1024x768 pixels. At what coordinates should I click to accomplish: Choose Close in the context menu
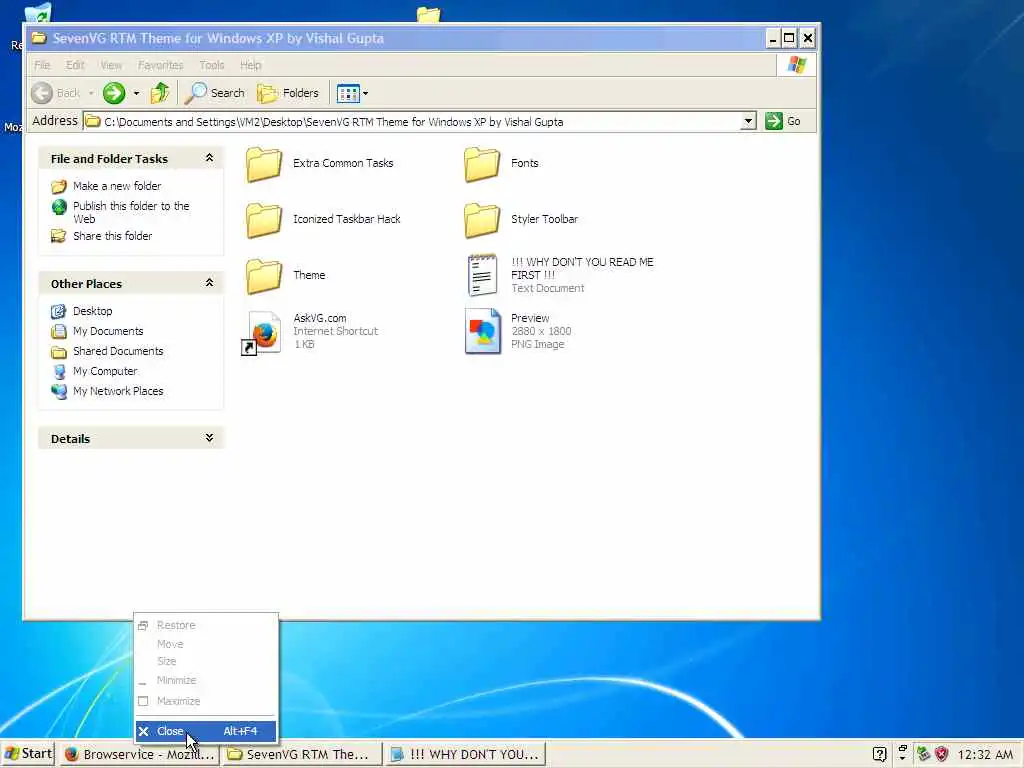point(206,731)
